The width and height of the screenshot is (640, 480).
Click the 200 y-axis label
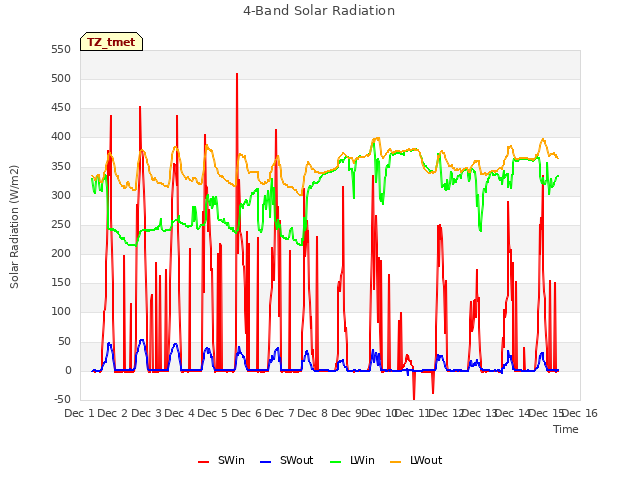(x=61, y=253)
